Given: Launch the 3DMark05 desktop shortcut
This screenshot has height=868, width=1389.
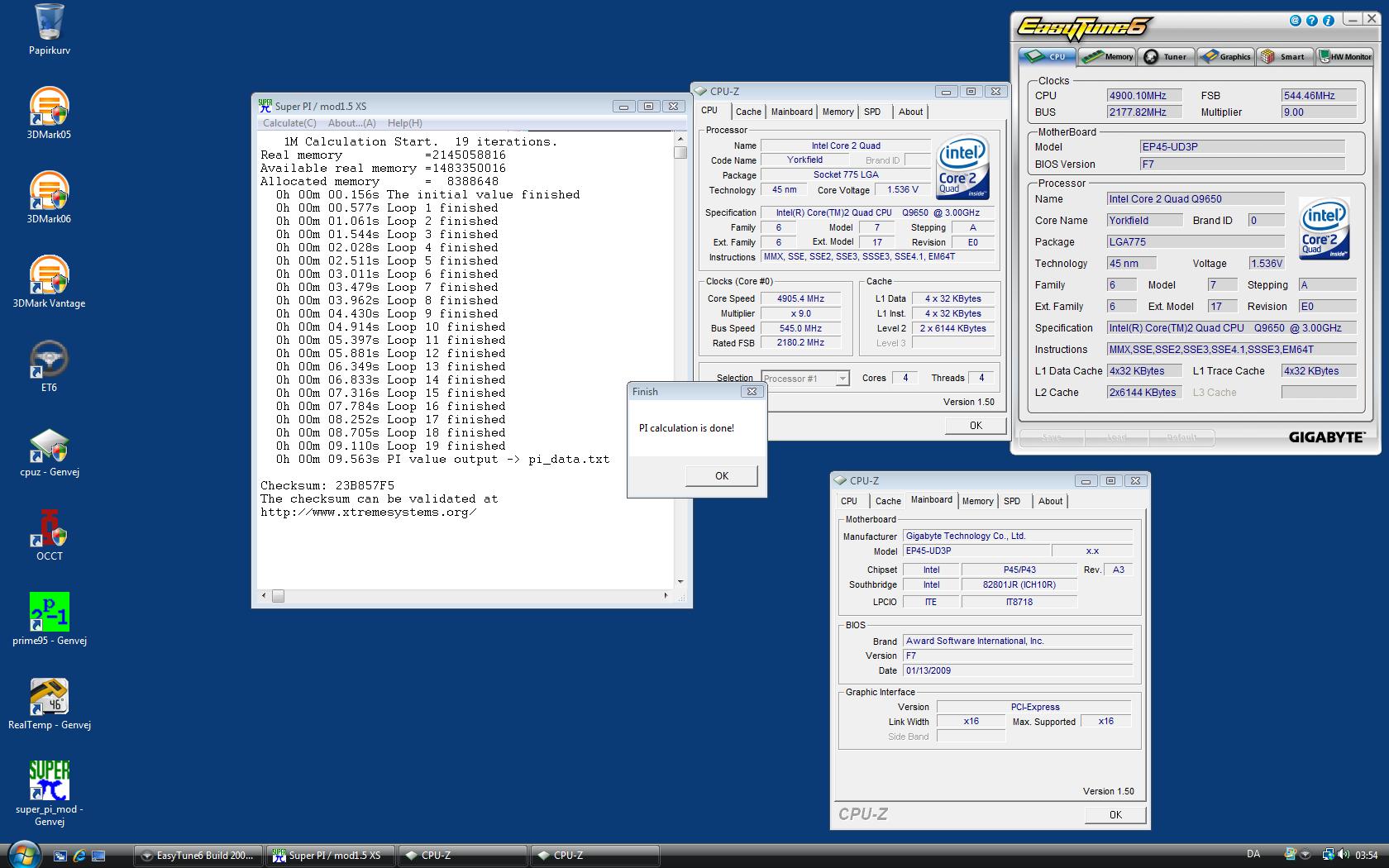Looking at the screenshot, I should click(x=49, y=112).
